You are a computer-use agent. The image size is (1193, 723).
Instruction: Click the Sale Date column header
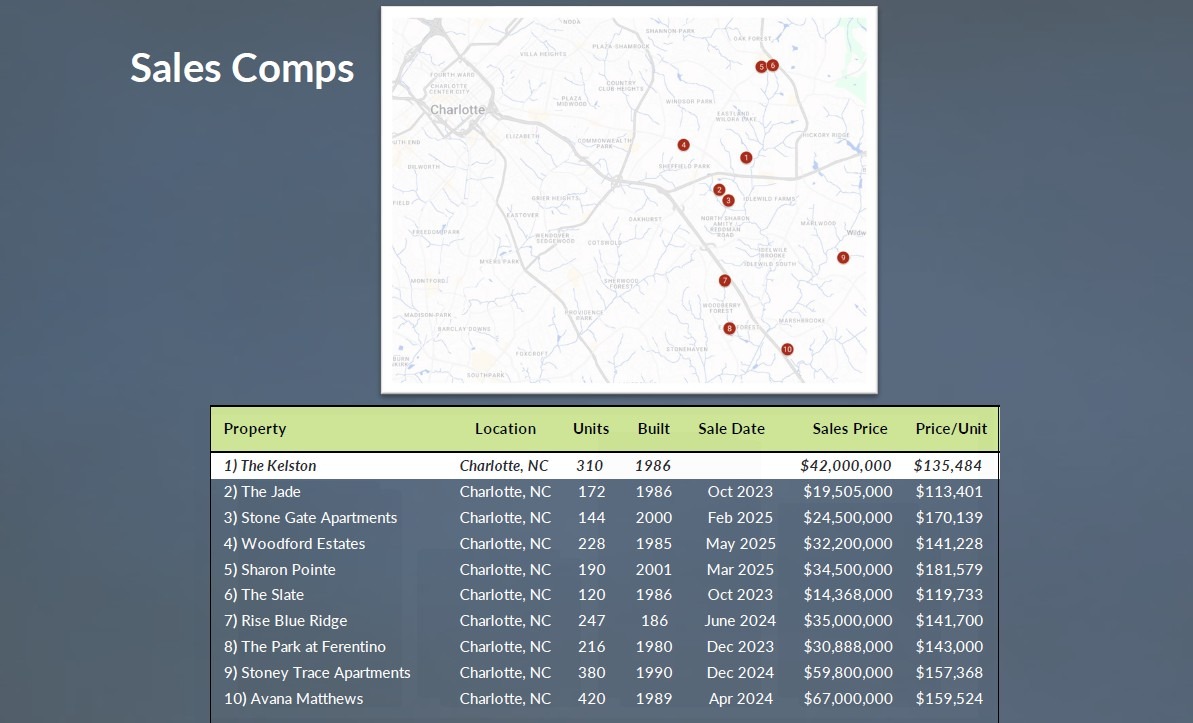[x=731, y=429]
